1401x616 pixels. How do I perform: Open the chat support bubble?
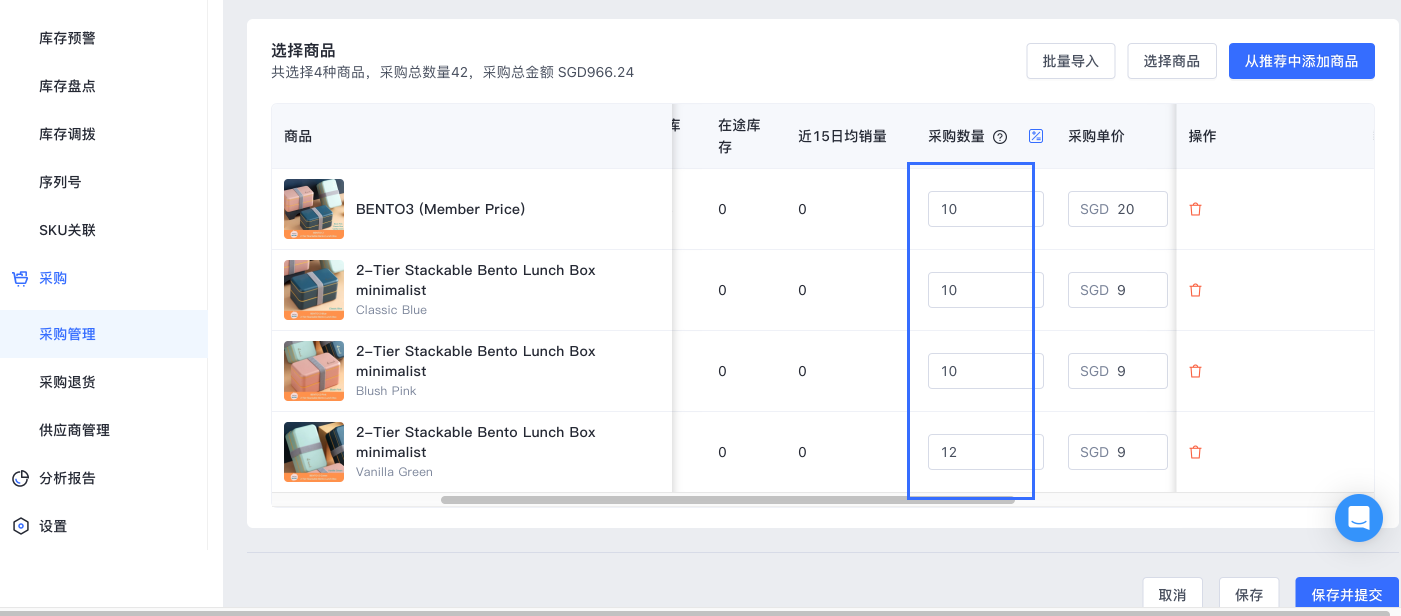tap(1359, 518)
